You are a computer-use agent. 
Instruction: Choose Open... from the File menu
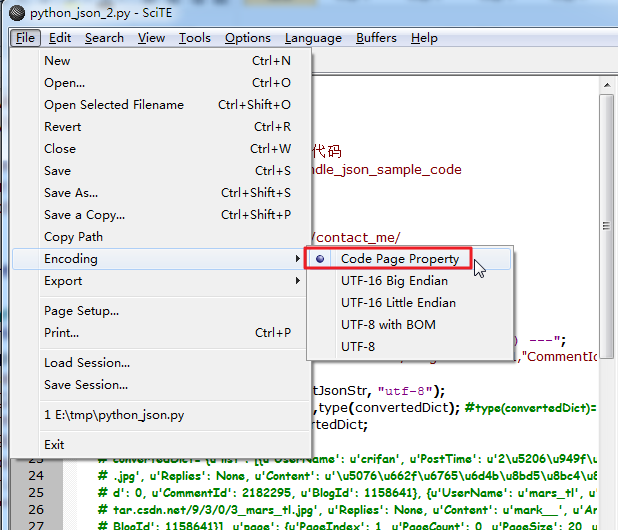tap(160, 83)
